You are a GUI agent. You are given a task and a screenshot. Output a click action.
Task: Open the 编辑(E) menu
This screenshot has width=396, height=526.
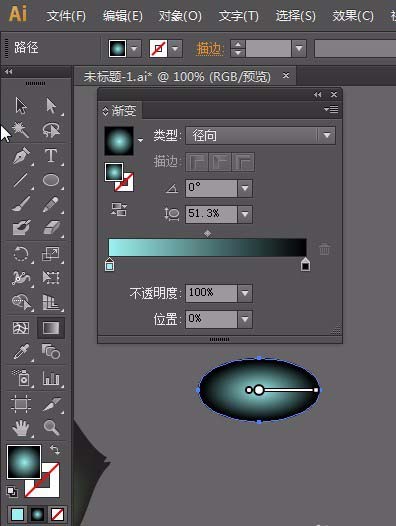tap(122, 16)
